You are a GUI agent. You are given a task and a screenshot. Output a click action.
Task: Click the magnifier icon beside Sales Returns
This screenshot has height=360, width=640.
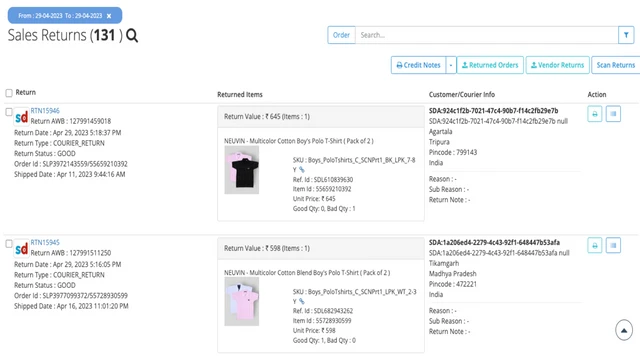click(x=132, y=36)
